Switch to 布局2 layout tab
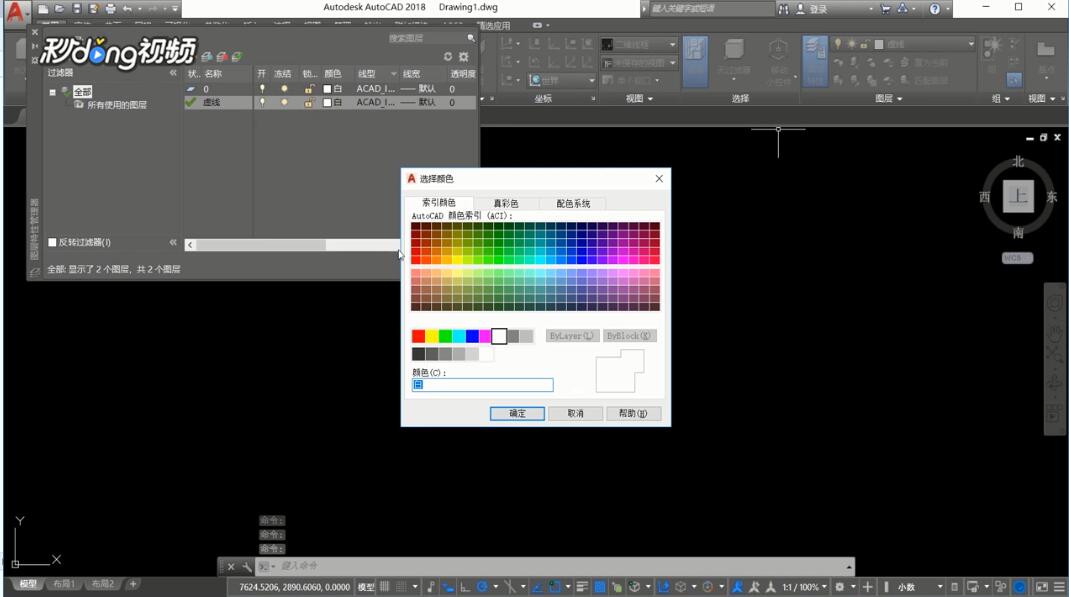Screen dimensions: 1069x597 [x=103, y=584]
